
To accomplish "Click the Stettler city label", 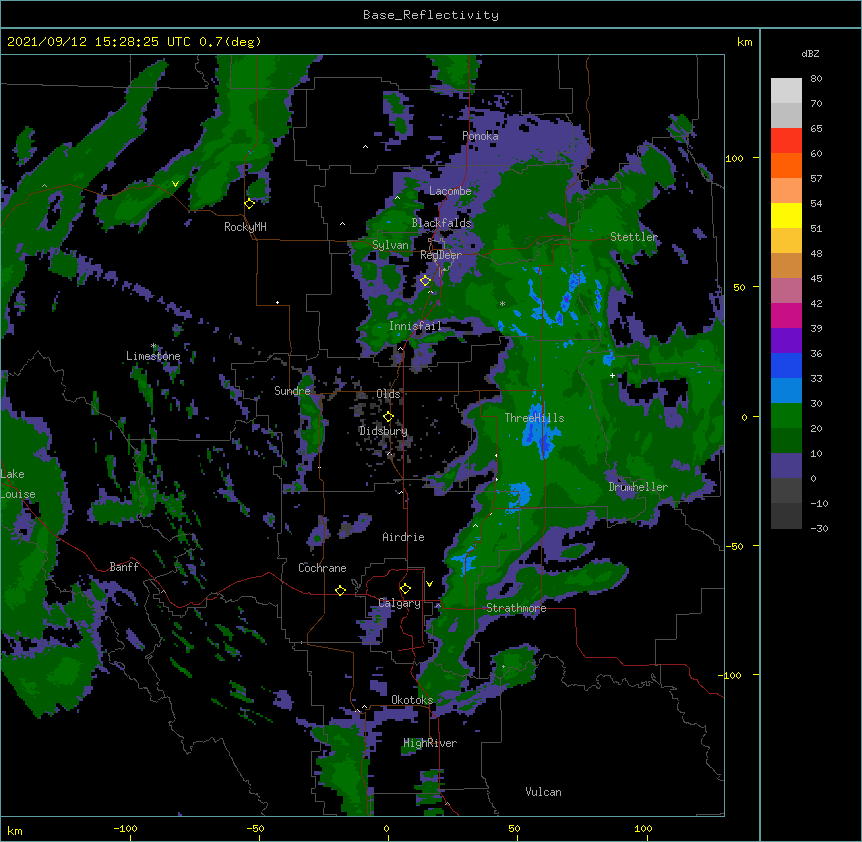I will (x=634, y=237).
